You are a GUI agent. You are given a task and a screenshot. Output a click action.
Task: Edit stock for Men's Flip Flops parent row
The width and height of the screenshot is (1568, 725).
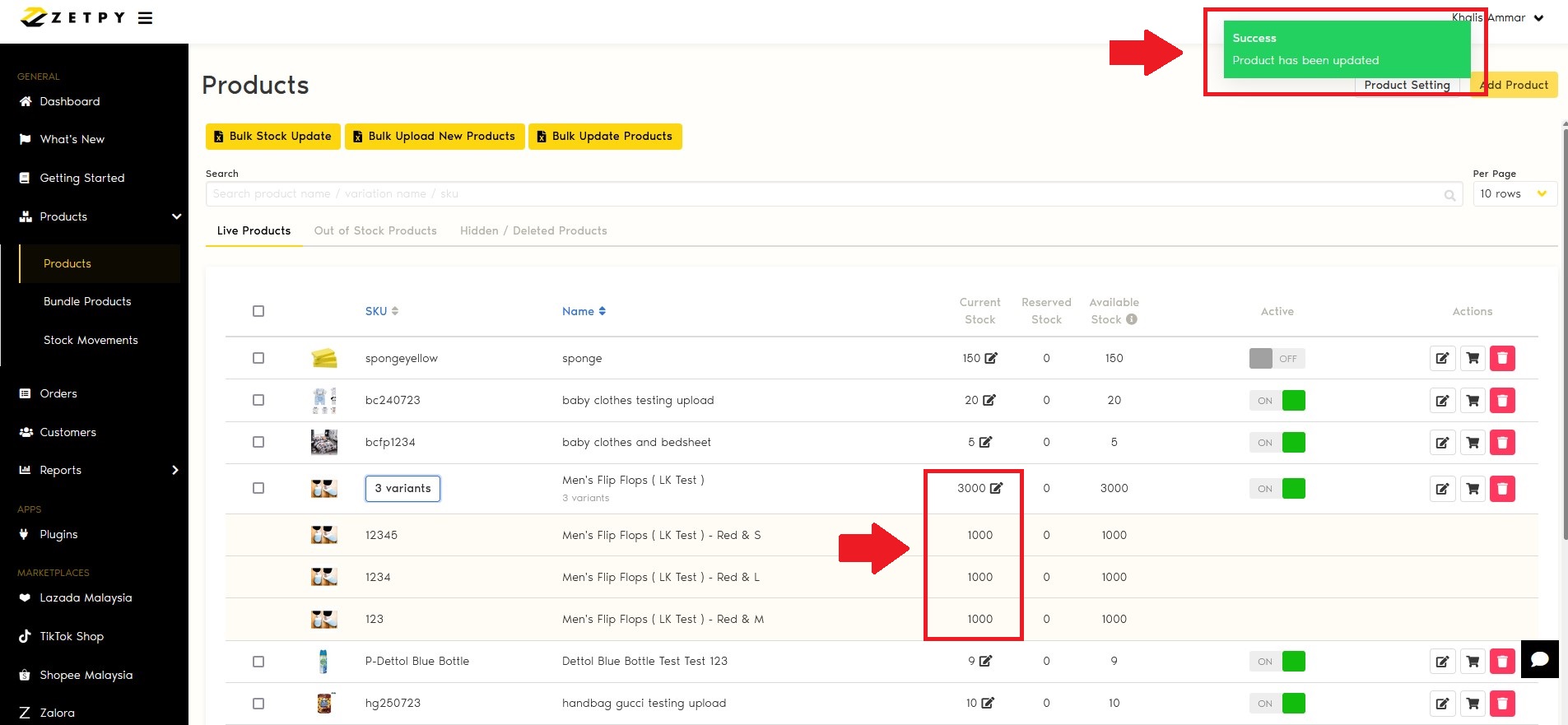pyautogui.click(x=996, y=488)
